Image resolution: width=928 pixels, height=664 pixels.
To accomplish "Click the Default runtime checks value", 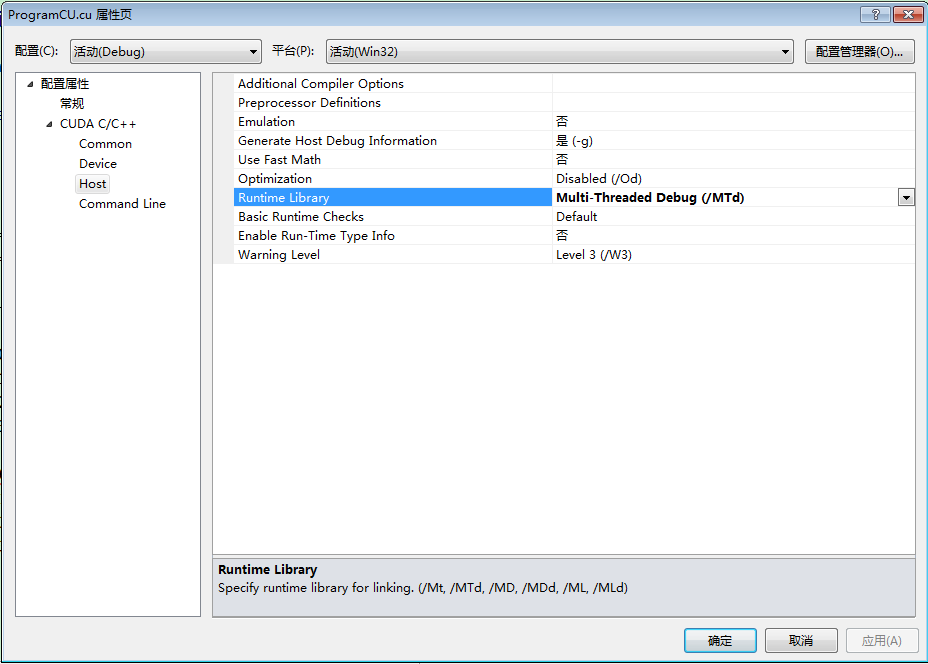I will click(x=576, y=216).
